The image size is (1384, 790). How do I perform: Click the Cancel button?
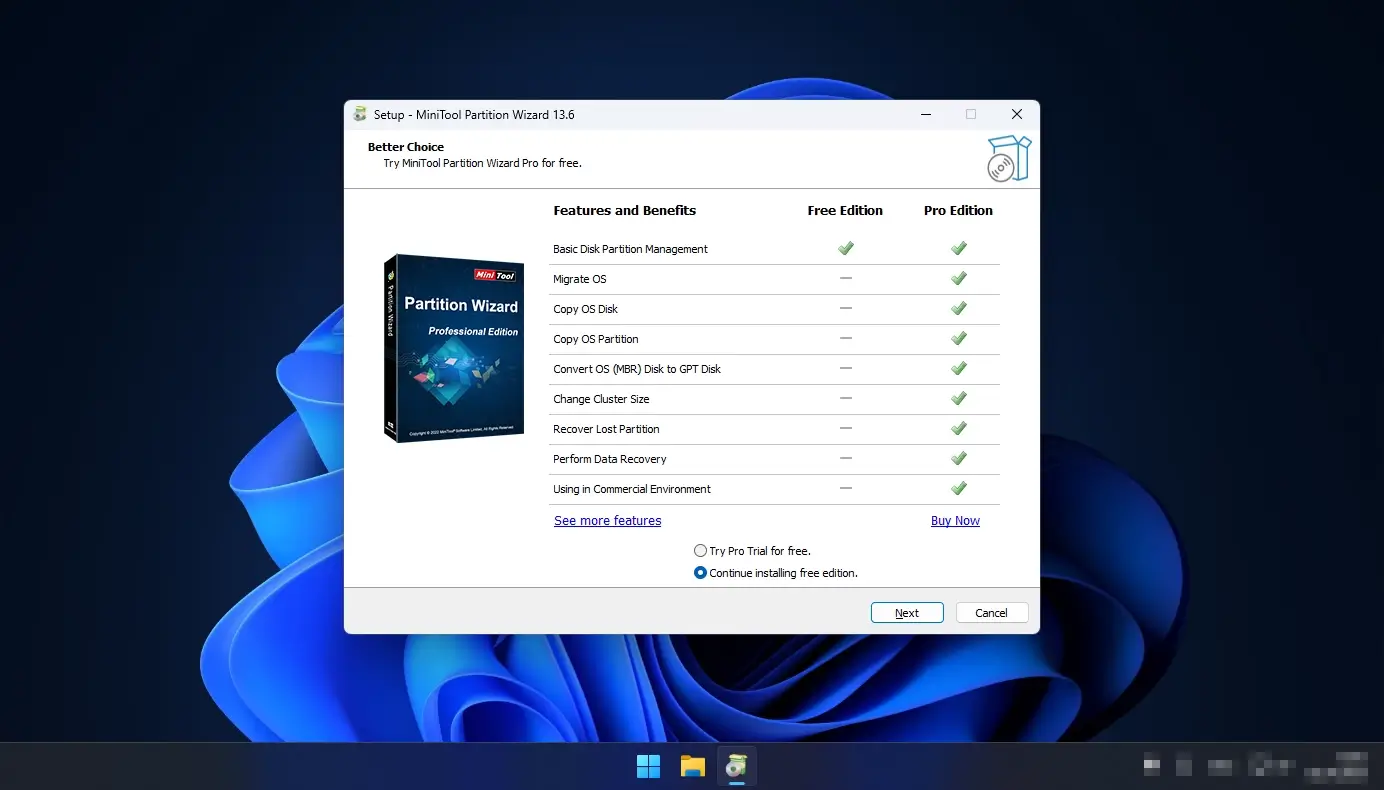991,613
